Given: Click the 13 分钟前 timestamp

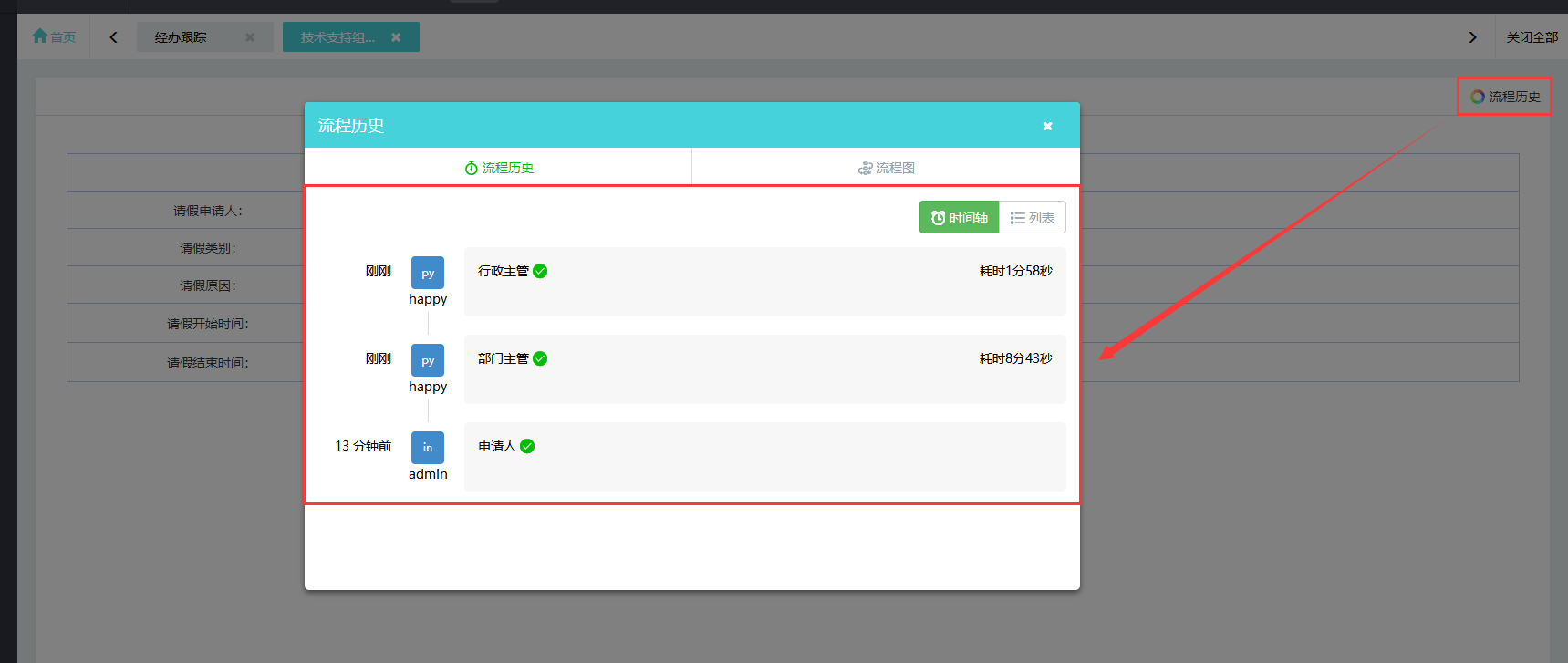Looking at the screenshot, I should click(x=363, y=446).
